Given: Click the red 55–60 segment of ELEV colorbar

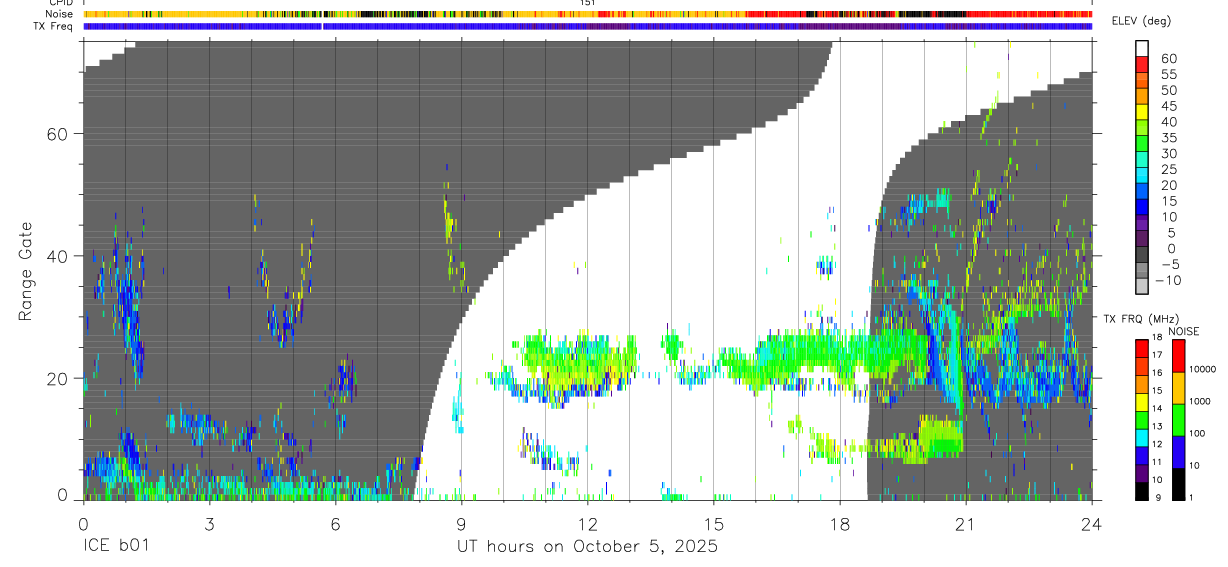Looking at the screenshot, I should pyautogui.click(x=1142, y=66).
